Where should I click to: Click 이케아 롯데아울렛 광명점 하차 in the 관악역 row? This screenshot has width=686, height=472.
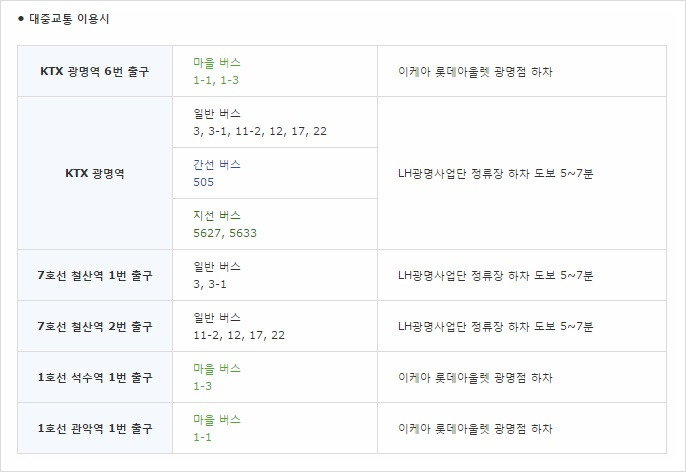click(x=475, y=428)
